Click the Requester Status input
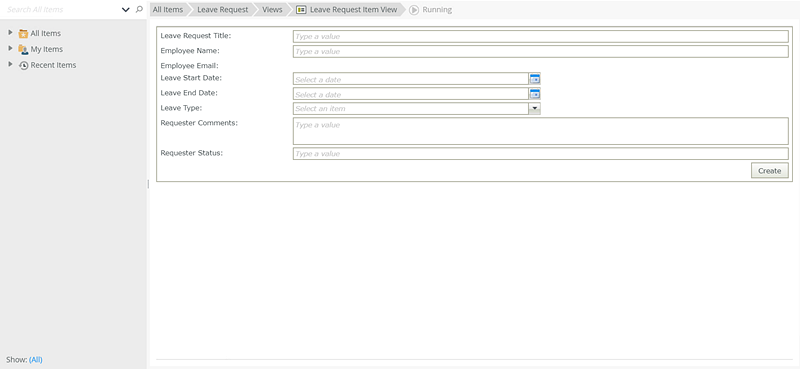Viewport: 800px width, 369px height. coord(541,154)
